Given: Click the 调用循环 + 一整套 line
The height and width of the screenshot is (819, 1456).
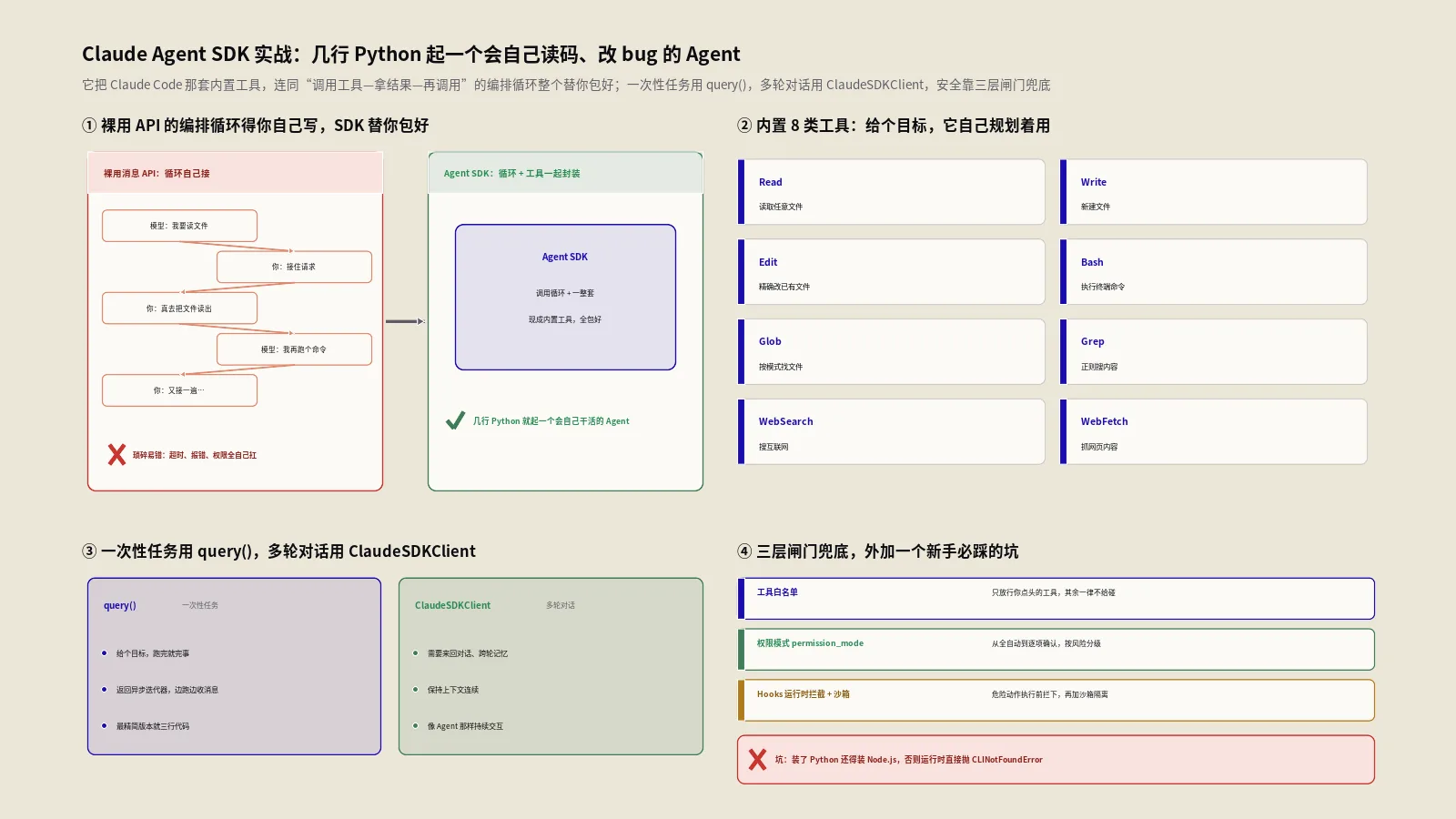Looking at the screenshot, I should (x=565, y=293).
